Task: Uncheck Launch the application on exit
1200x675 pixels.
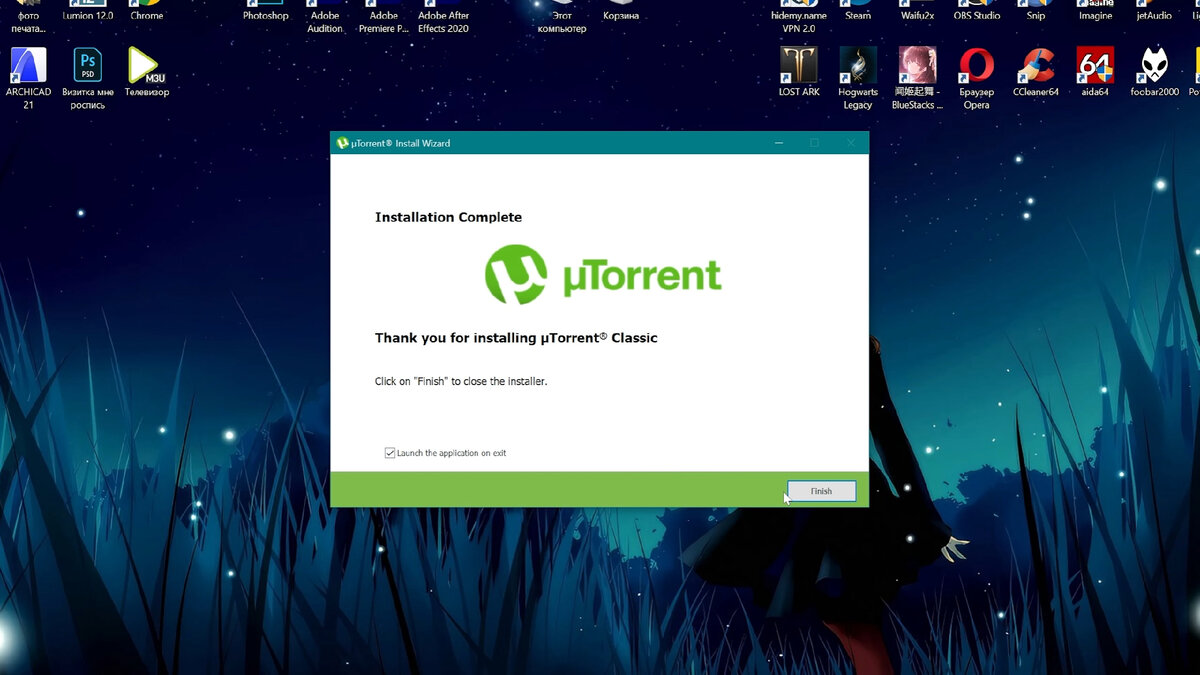Action: [x=390, y=453]
